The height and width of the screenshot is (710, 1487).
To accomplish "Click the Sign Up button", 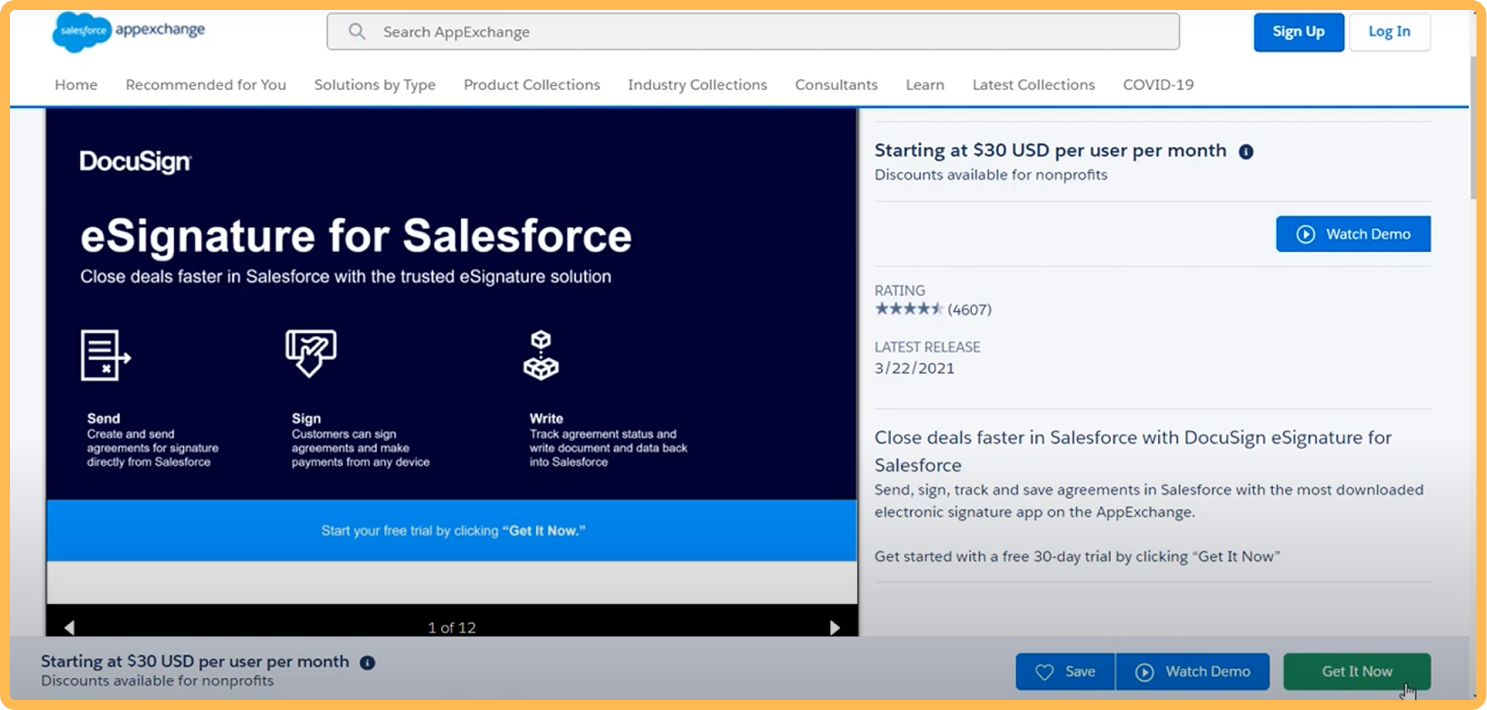I will coord(1298,32).
